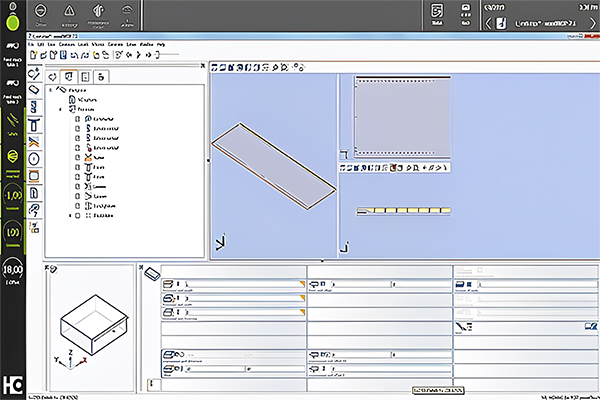Collapse the root node of the program tree
600x400 pixels.
point(50,89)
